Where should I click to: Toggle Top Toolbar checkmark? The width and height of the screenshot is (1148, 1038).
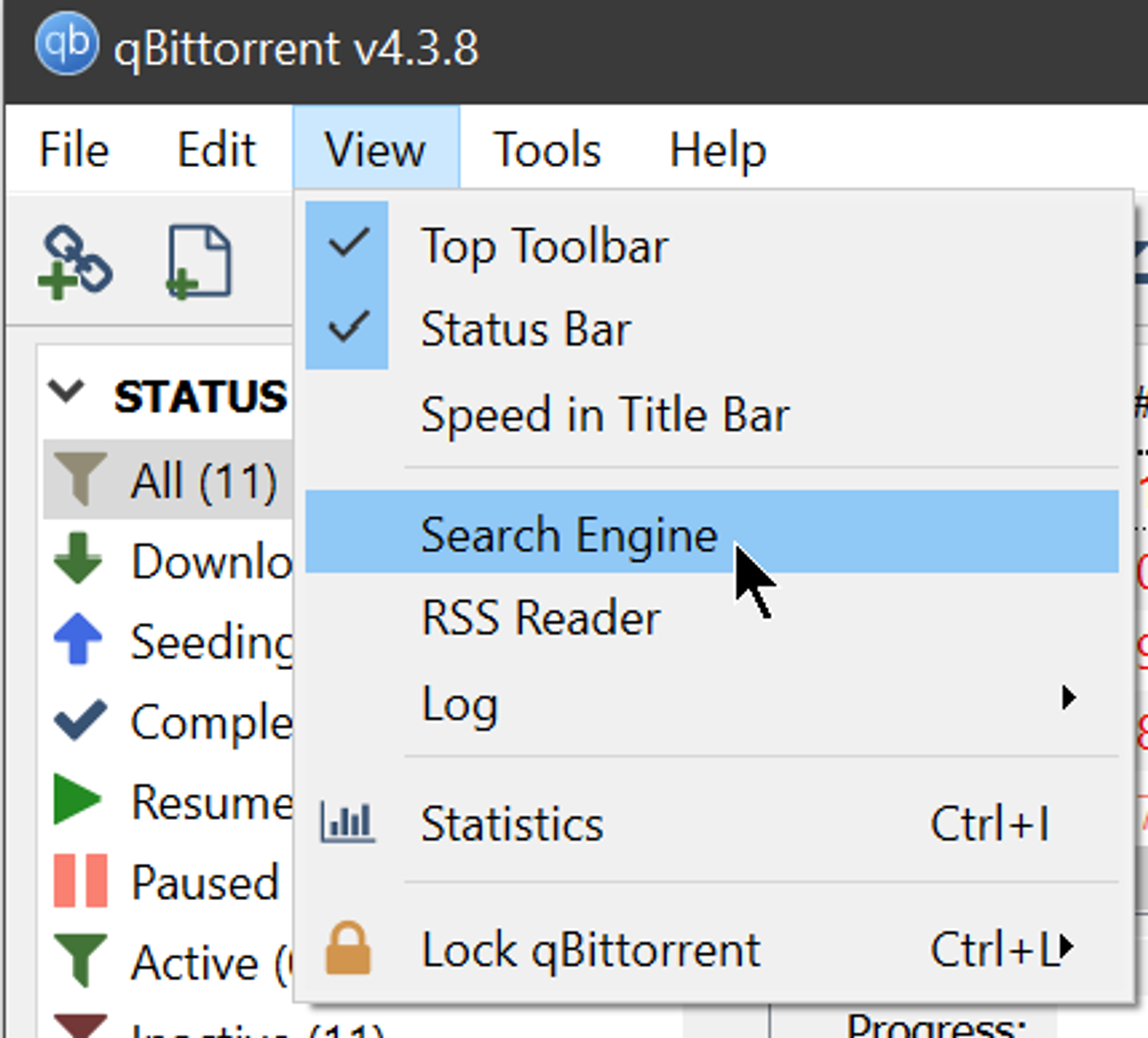click(x=349, y=242)
